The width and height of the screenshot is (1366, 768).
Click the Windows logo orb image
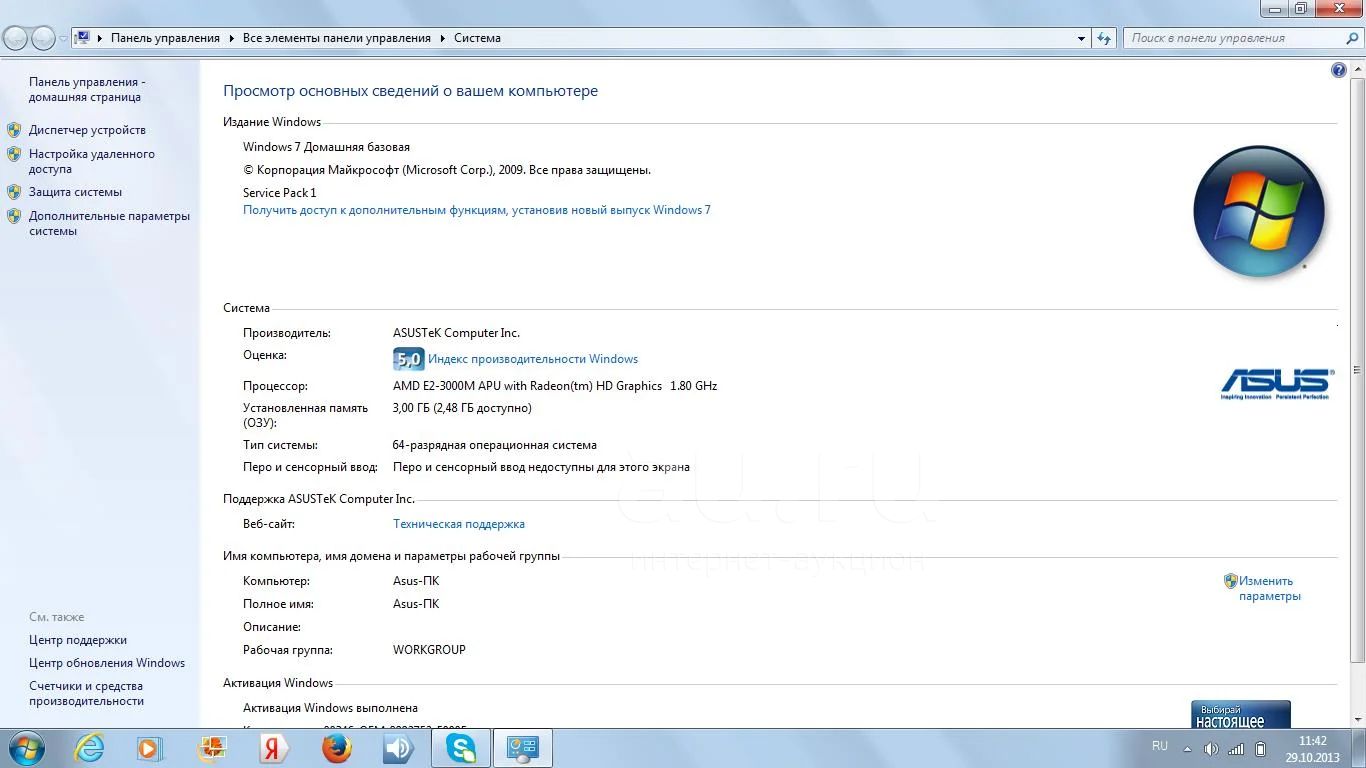click(1259, 211)
